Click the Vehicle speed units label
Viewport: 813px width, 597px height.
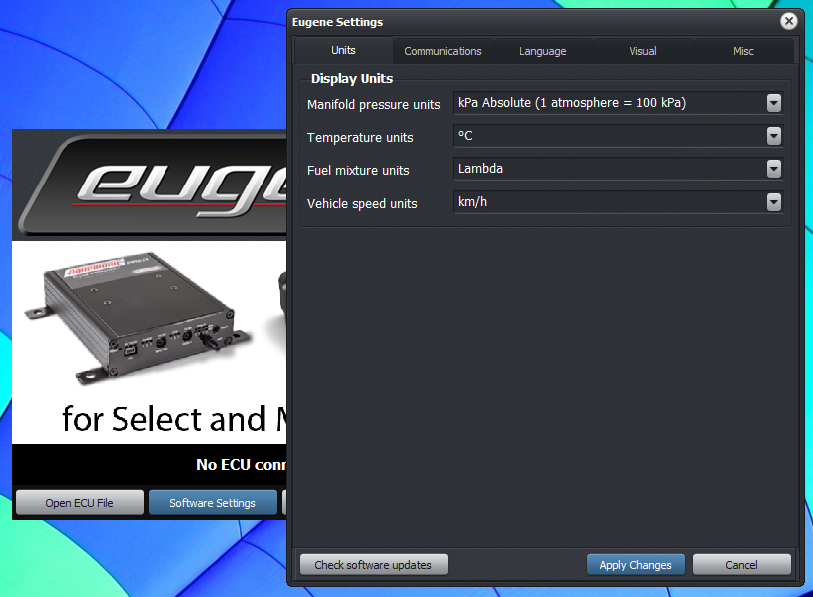(362, 204)
